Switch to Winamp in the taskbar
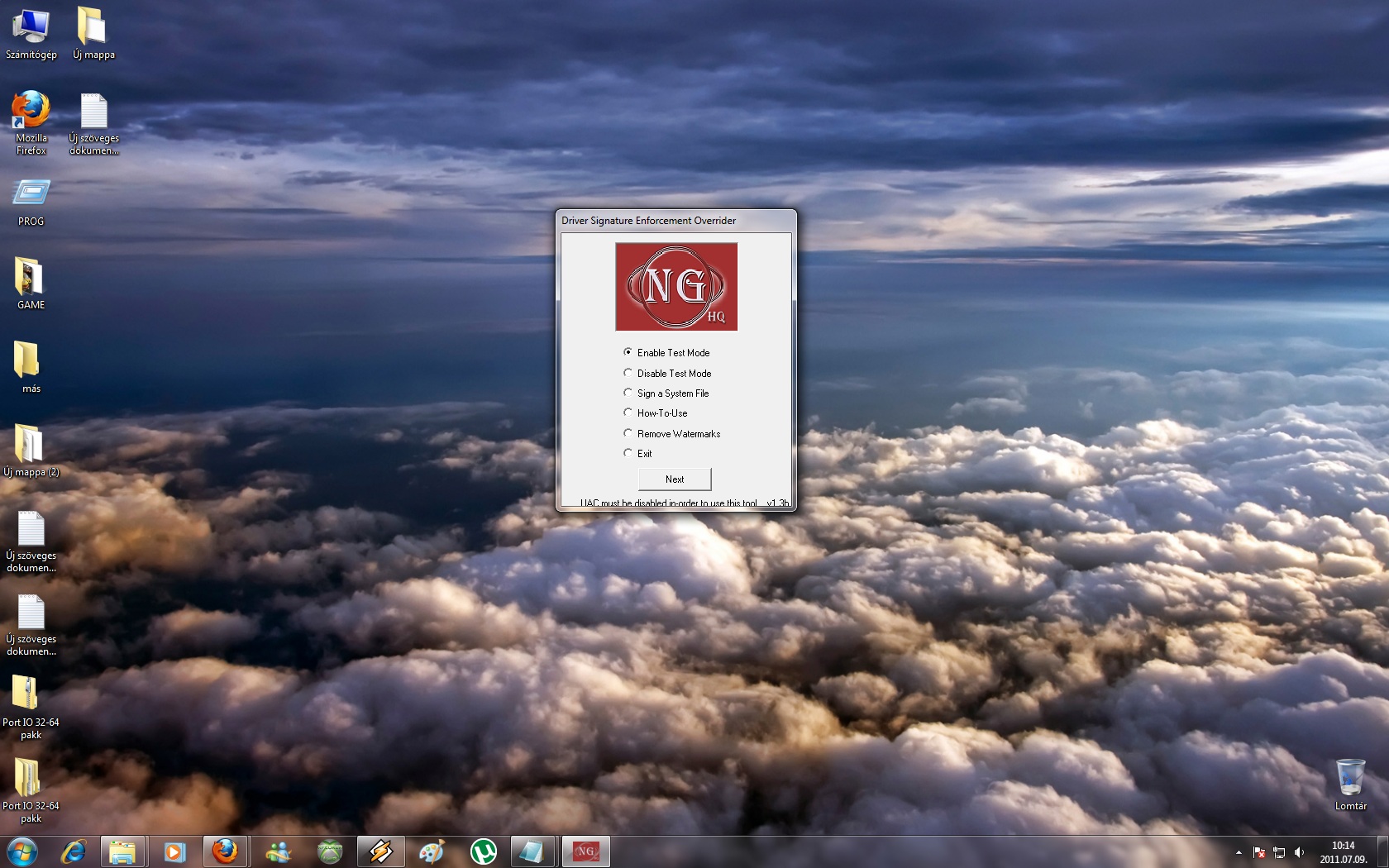The height and width of the screenshot is (868, 1389). (380, 851)
